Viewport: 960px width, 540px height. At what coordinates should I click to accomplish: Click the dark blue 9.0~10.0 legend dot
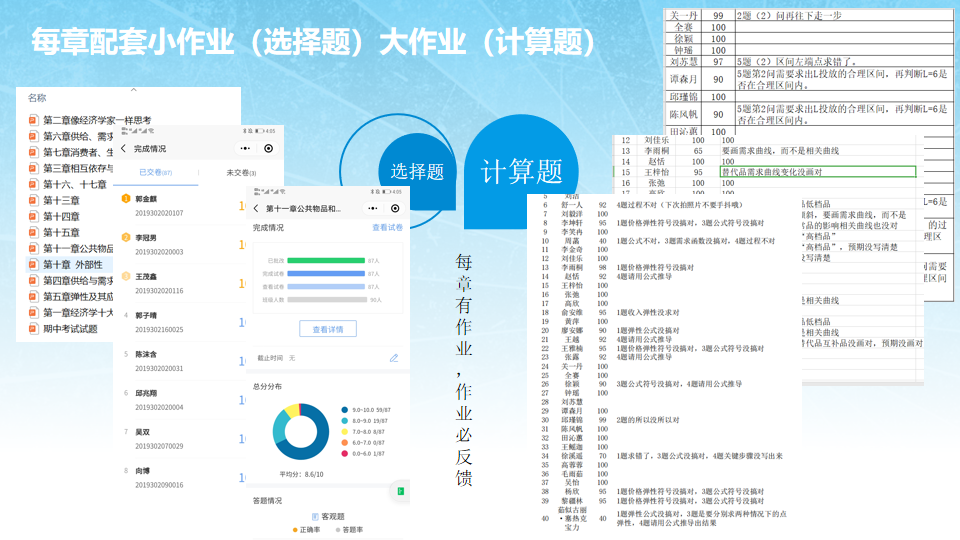[343, 409]
